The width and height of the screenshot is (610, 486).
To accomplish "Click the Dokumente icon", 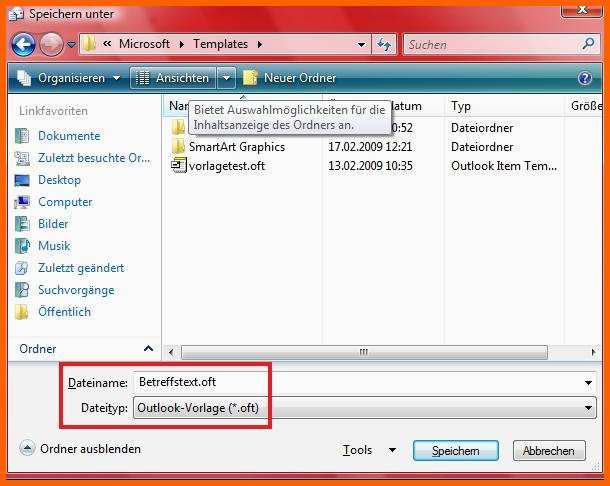I will pyautogui.click(x=22, y=136).
